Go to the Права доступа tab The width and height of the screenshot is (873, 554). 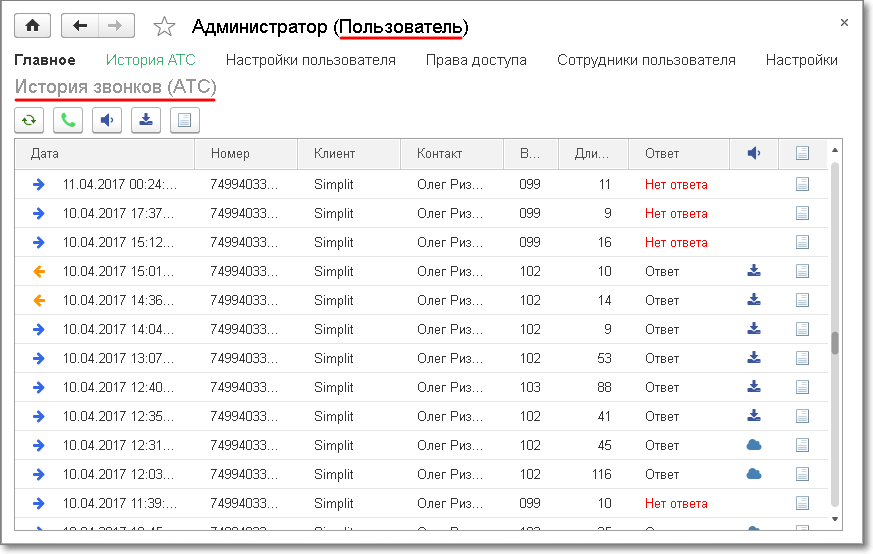click(x=476, y=60)
